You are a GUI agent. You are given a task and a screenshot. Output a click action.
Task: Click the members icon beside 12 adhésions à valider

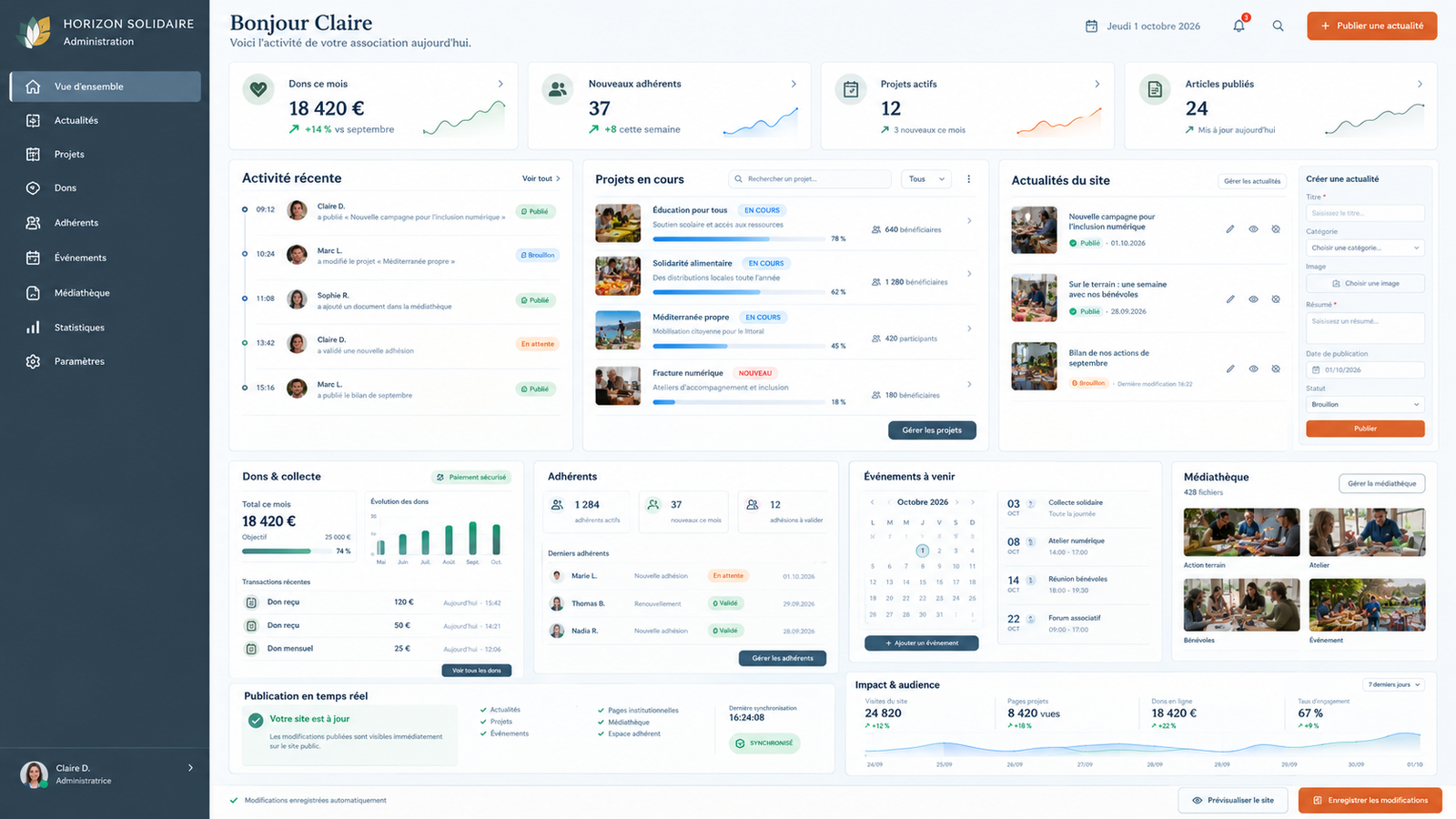pyautogui.click(x=753, y=504)
